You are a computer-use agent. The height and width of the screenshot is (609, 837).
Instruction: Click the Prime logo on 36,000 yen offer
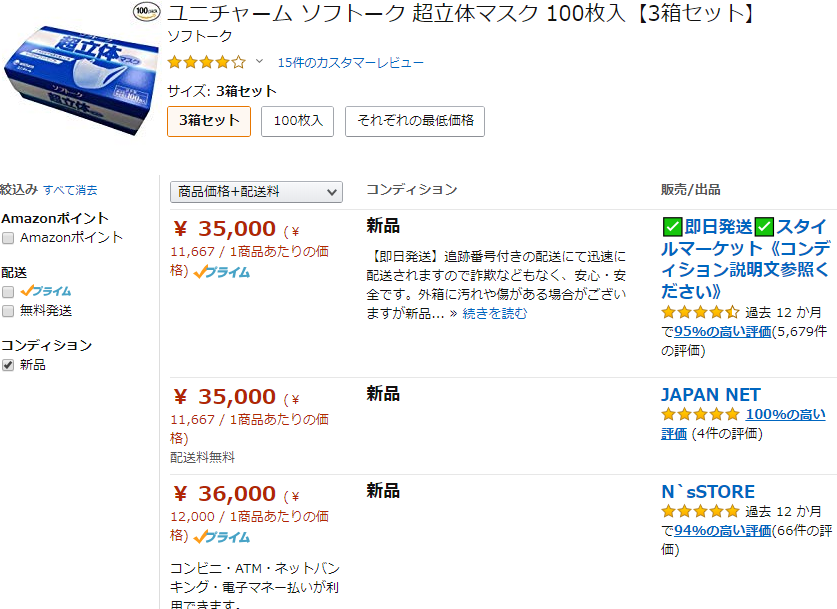(x=222, y=537)
